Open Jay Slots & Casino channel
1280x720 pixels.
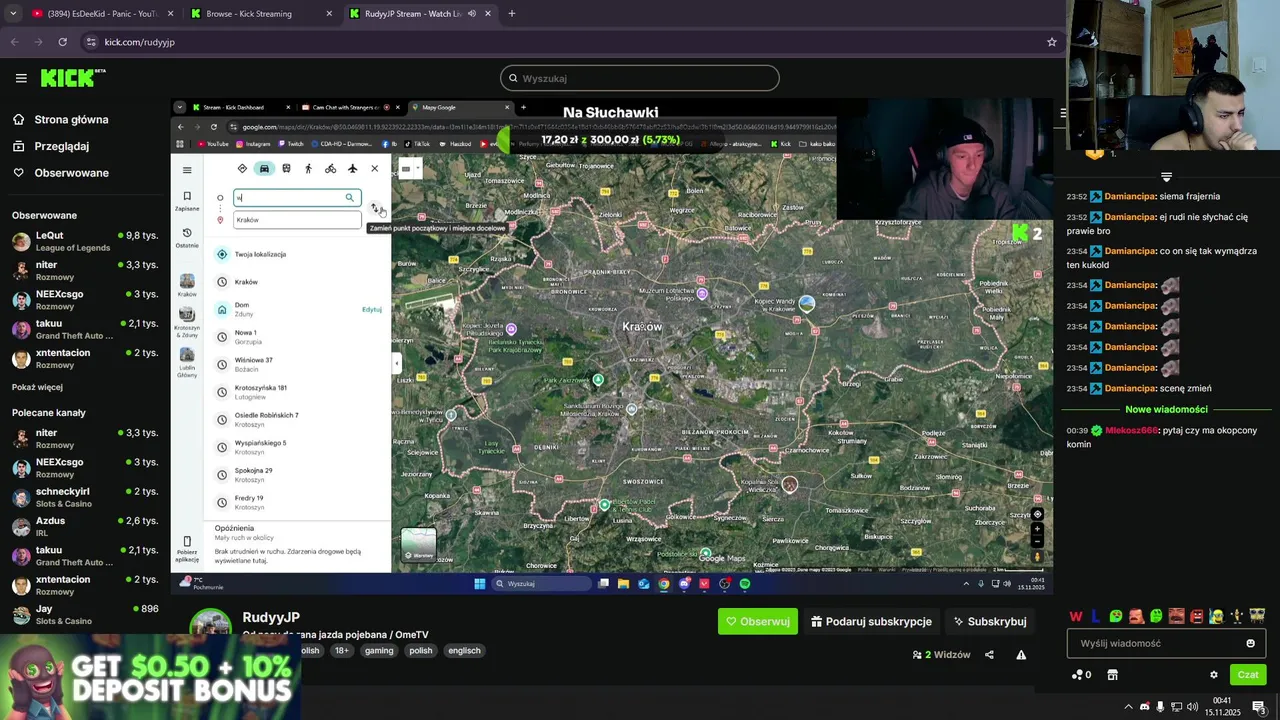pyautogui.click(x=85, y=614)
